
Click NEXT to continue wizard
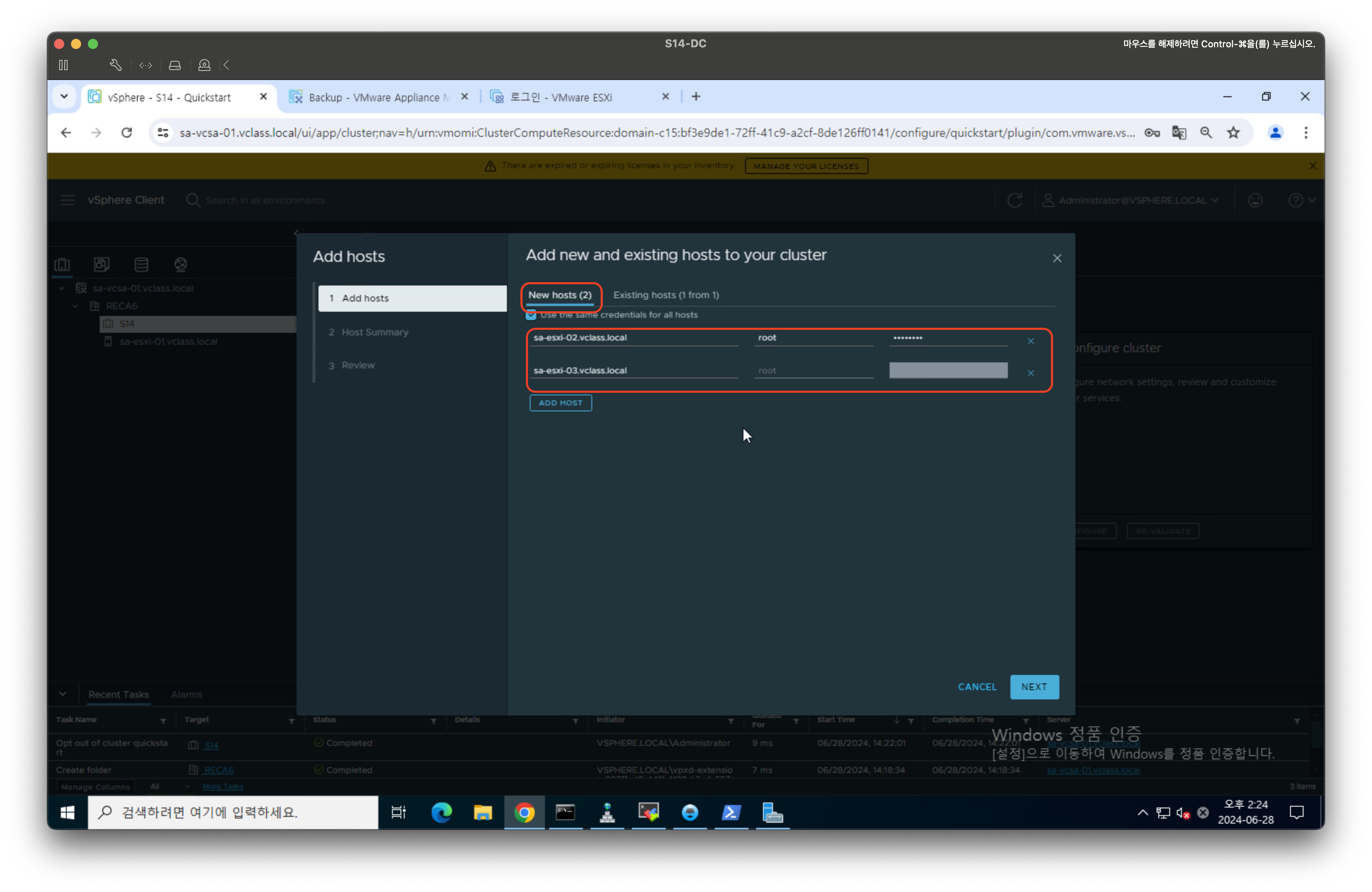tap(1034, 687)
